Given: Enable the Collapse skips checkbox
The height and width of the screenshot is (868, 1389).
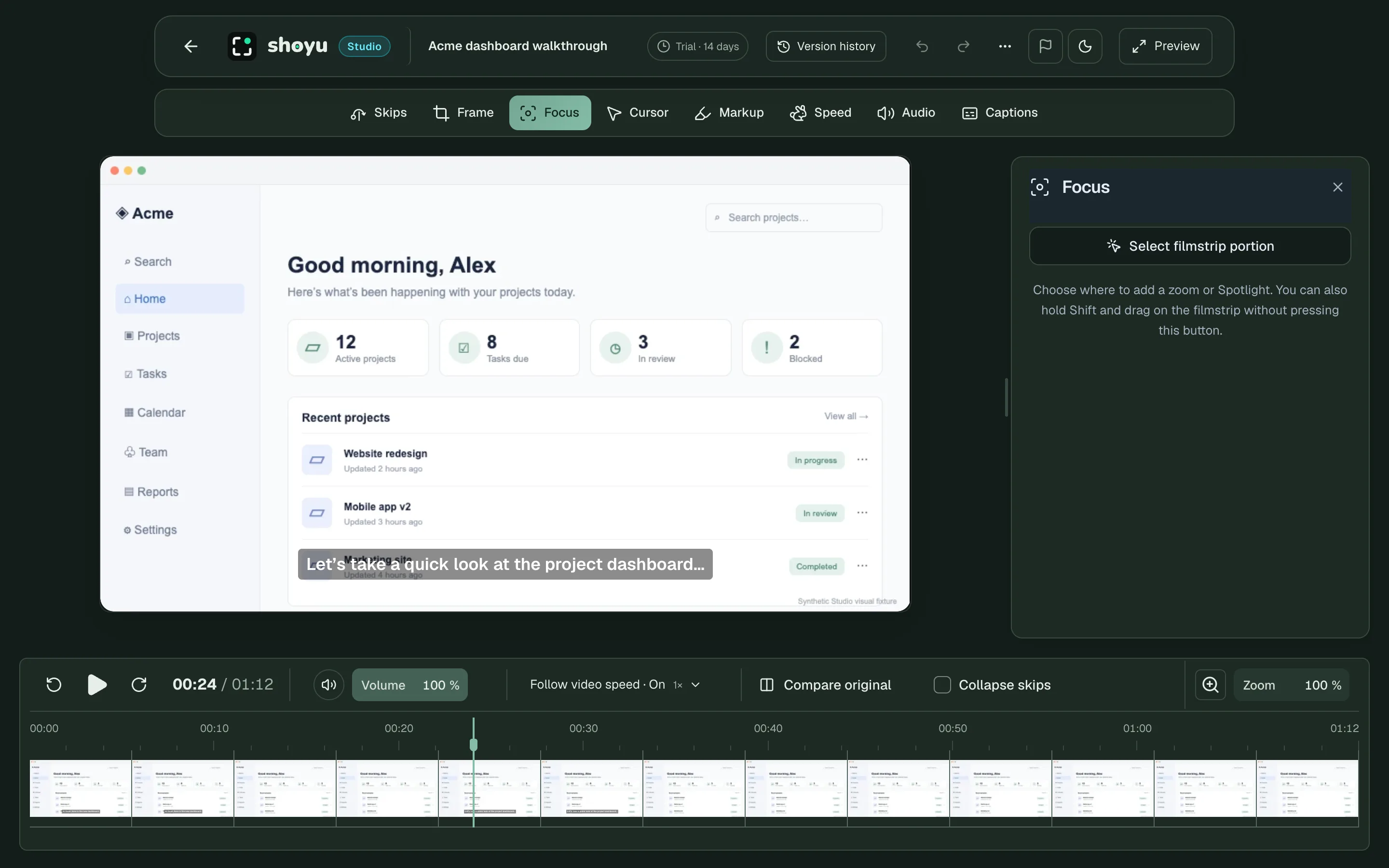Looking at the screenshot, I should pyautogui.click(x=942, y=684).
